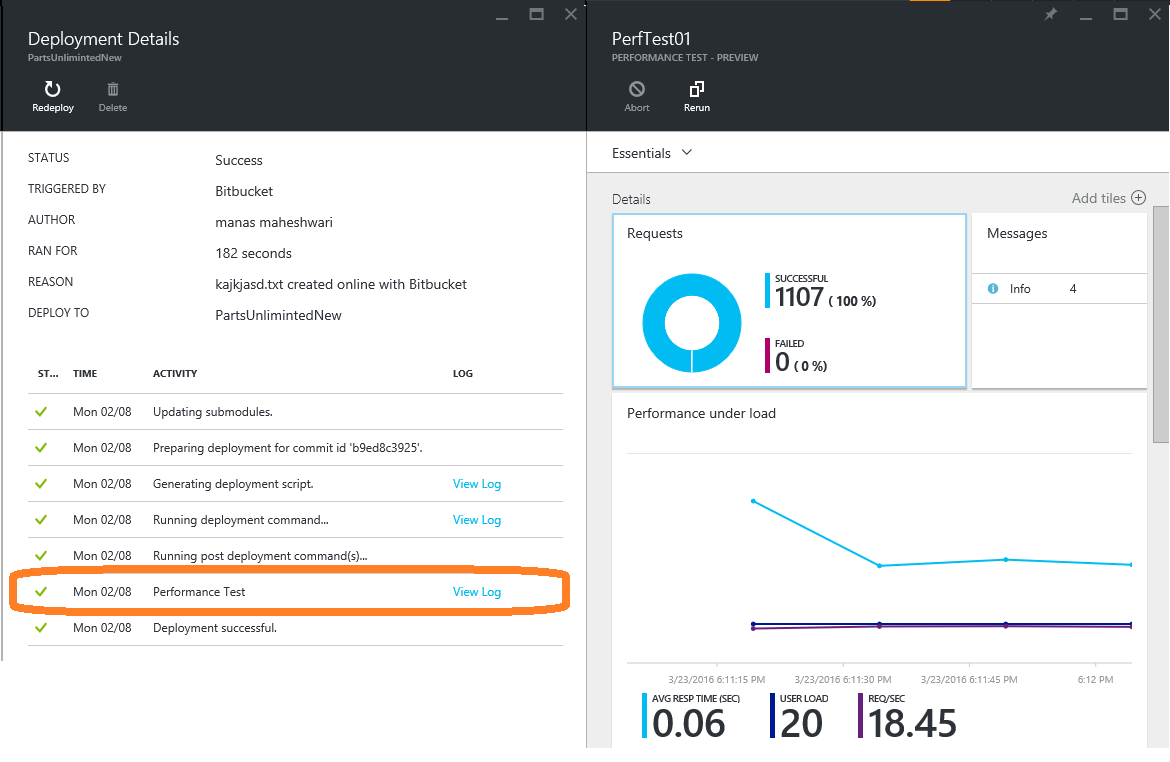The height and width of the screenshot is (762, 1170).
Task: Click the Delete trash icon
Action: pos(113,90)
